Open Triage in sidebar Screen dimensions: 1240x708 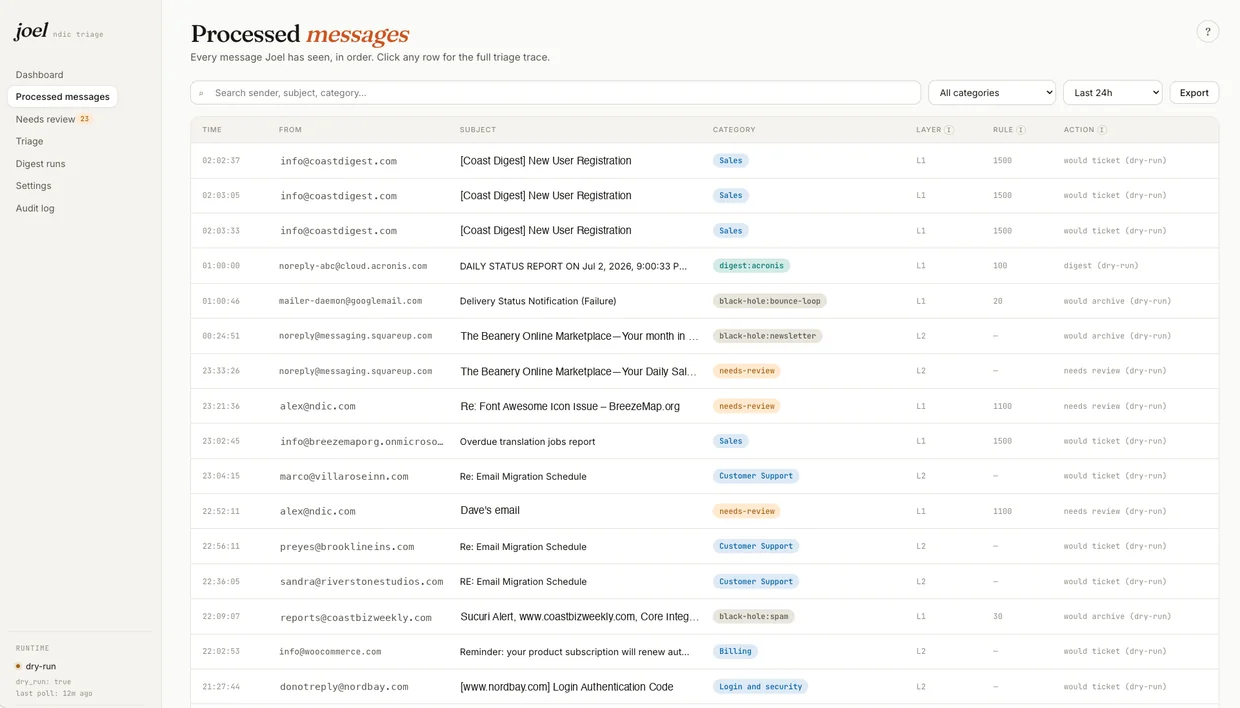29,141
